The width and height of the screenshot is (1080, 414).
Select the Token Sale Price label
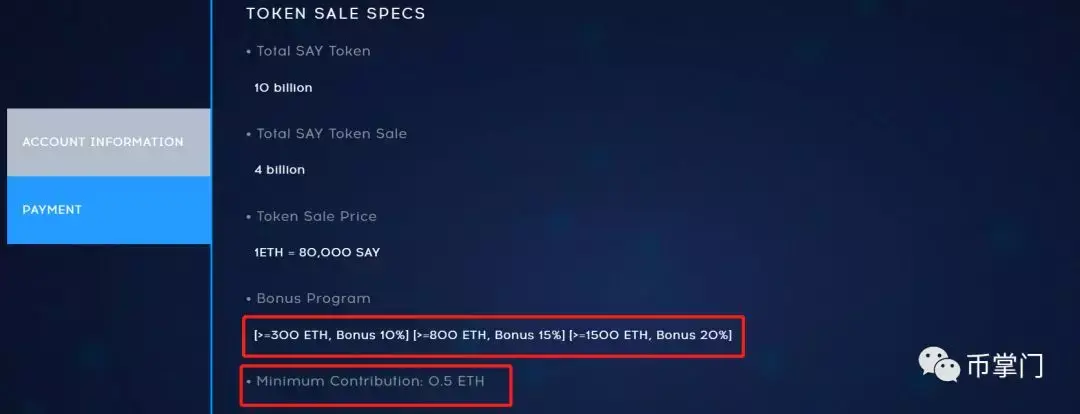(x=316, y=216)
